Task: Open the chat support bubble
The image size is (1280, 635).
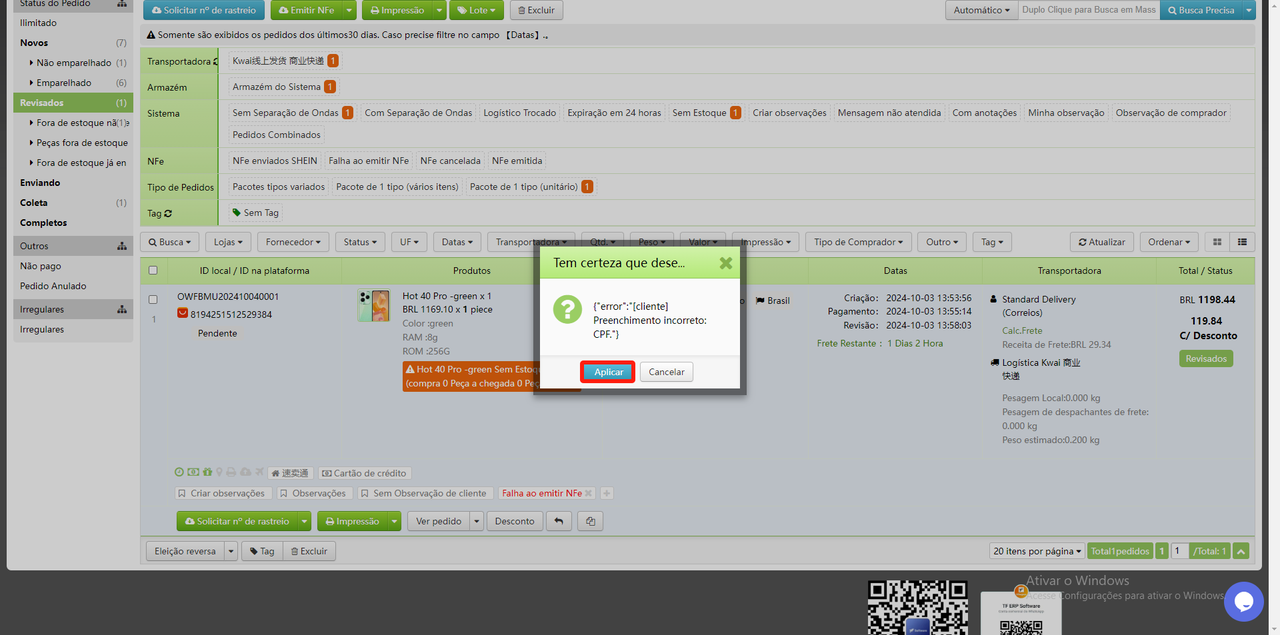Action: 1243,602
